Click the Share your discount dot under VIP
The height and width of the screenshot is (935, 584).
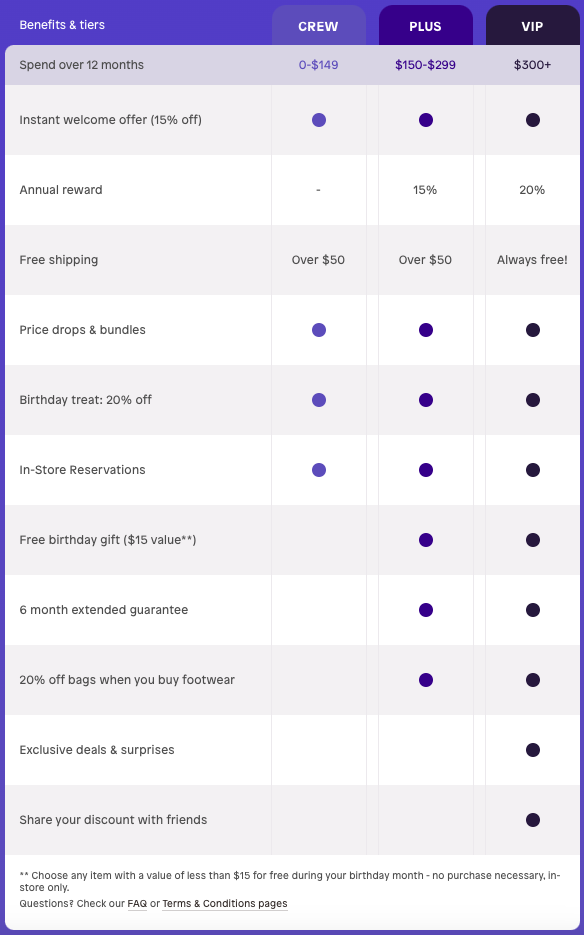(532, 819)
